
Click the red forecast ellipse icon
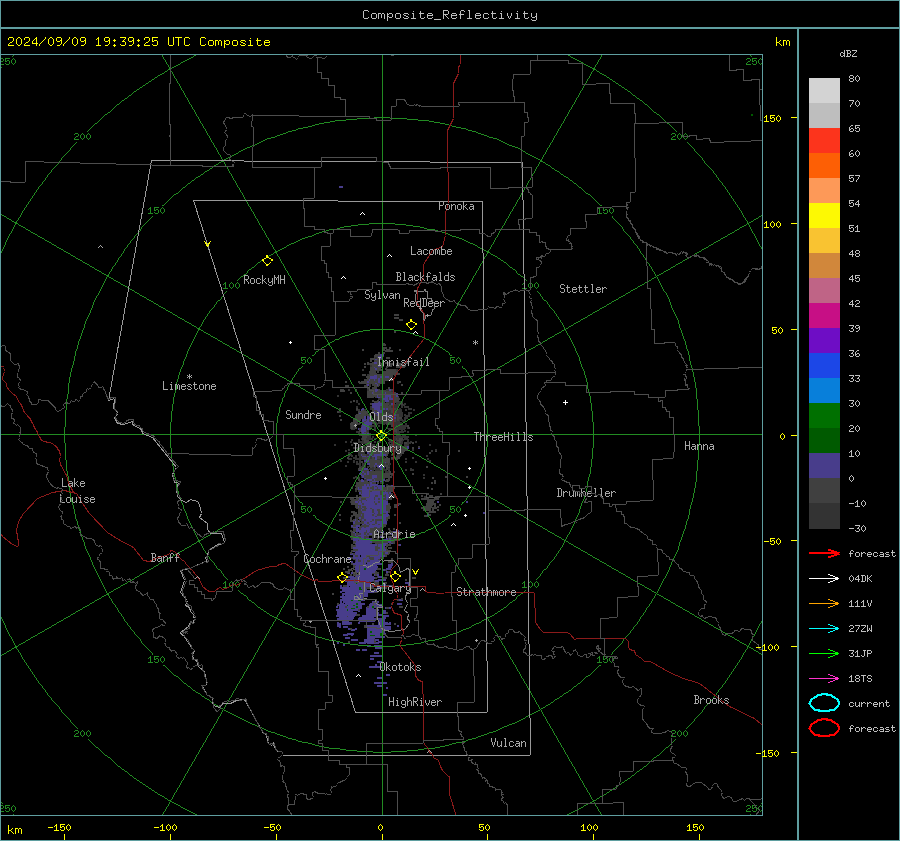(824, 728)
